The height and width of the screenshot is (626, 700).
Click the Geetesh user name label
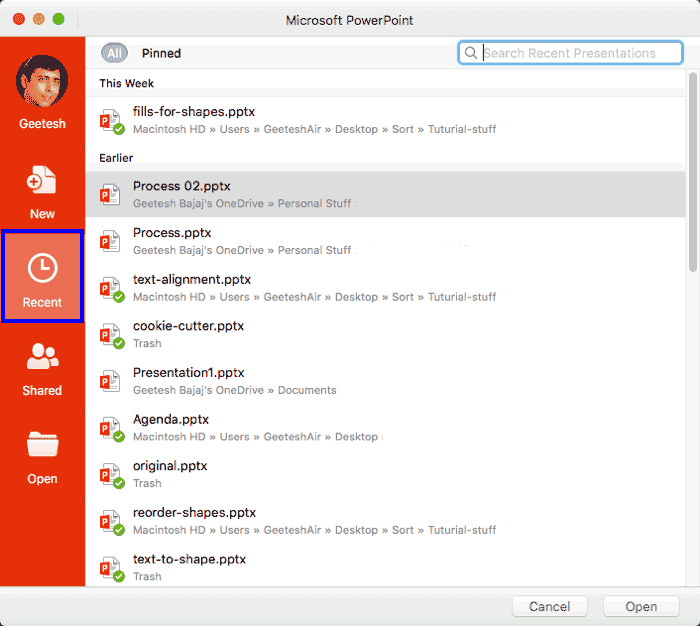(42, 124)
